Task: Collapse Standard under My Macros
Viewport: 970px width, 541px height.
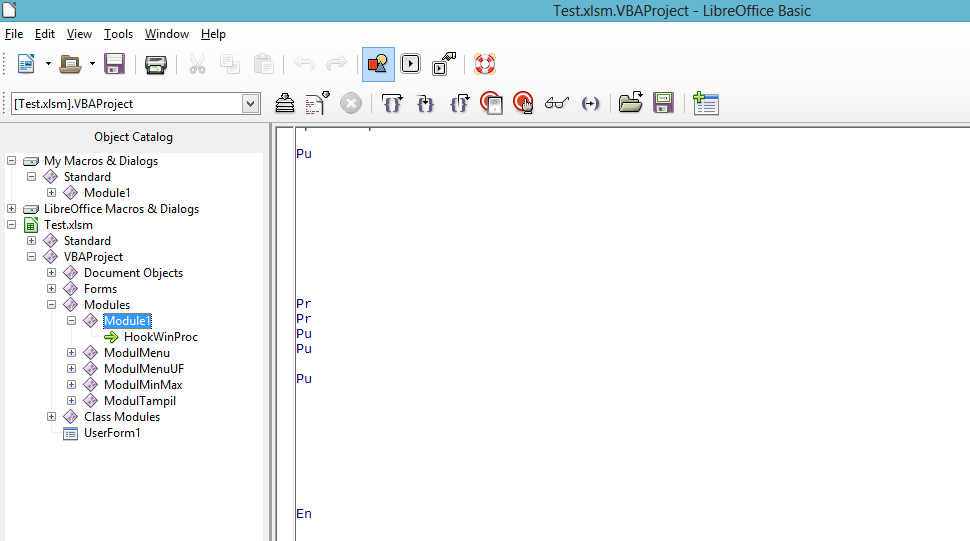Action: [x=32, y=176]
